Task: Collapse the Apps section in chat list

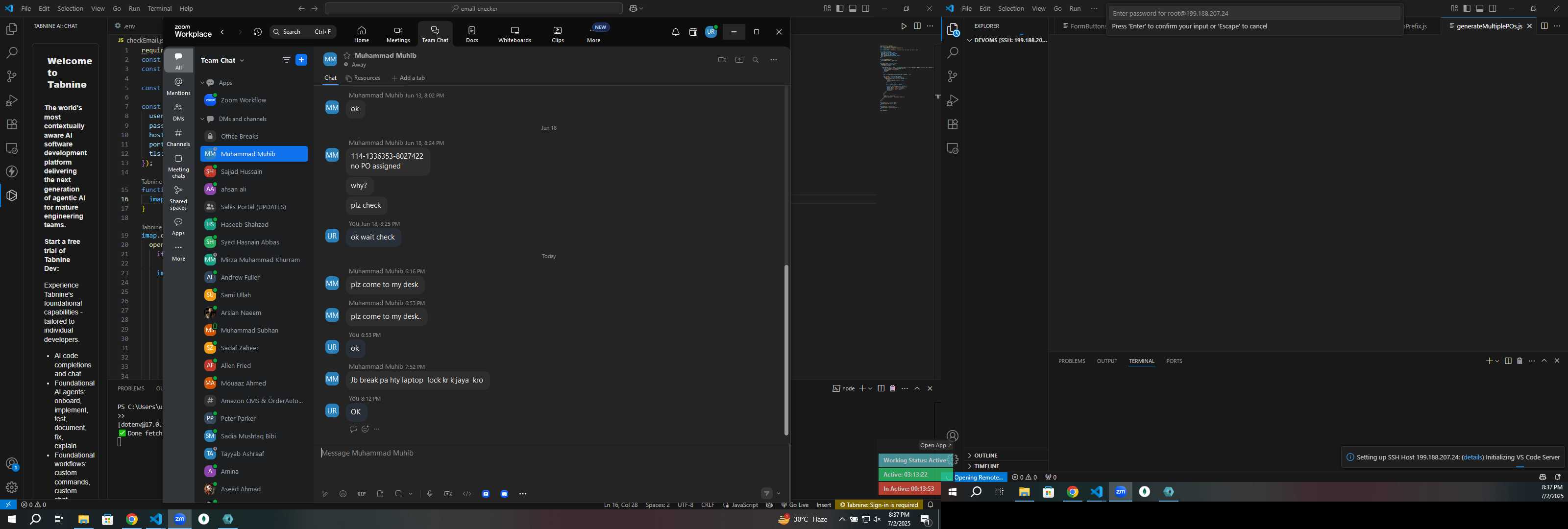Action: [x=202, y=83]
